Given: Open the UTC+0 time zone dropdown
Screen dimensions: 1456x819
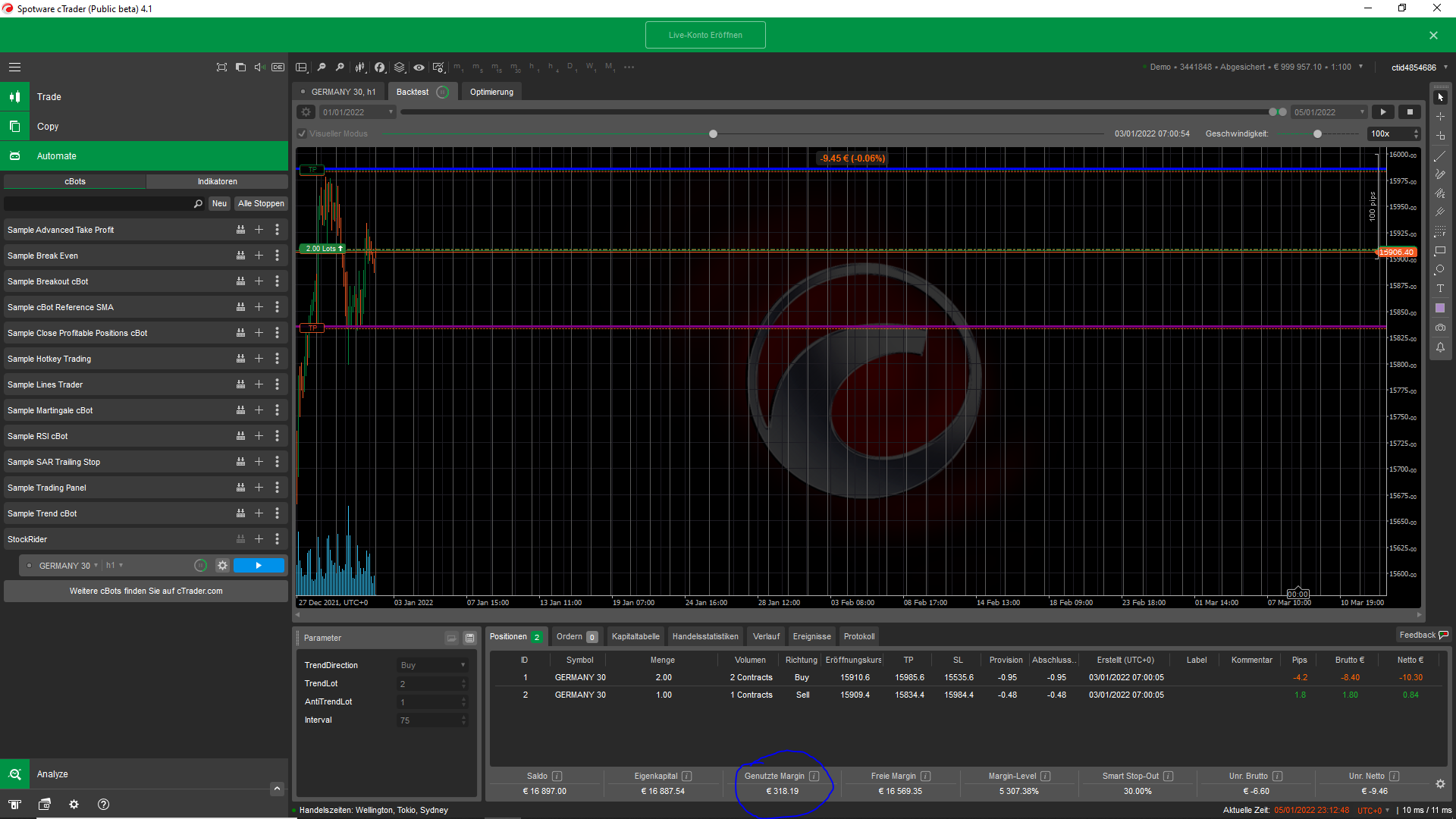Looking at the screenshot, I should pos(1373,811).
